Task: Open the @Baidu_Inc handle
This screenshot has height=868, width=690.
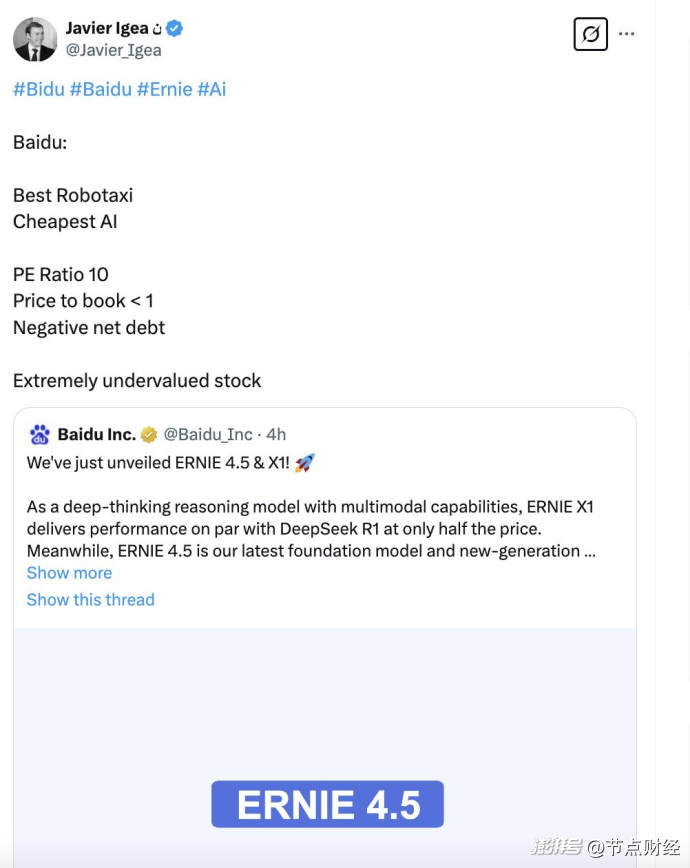Action: click(208, 434)
